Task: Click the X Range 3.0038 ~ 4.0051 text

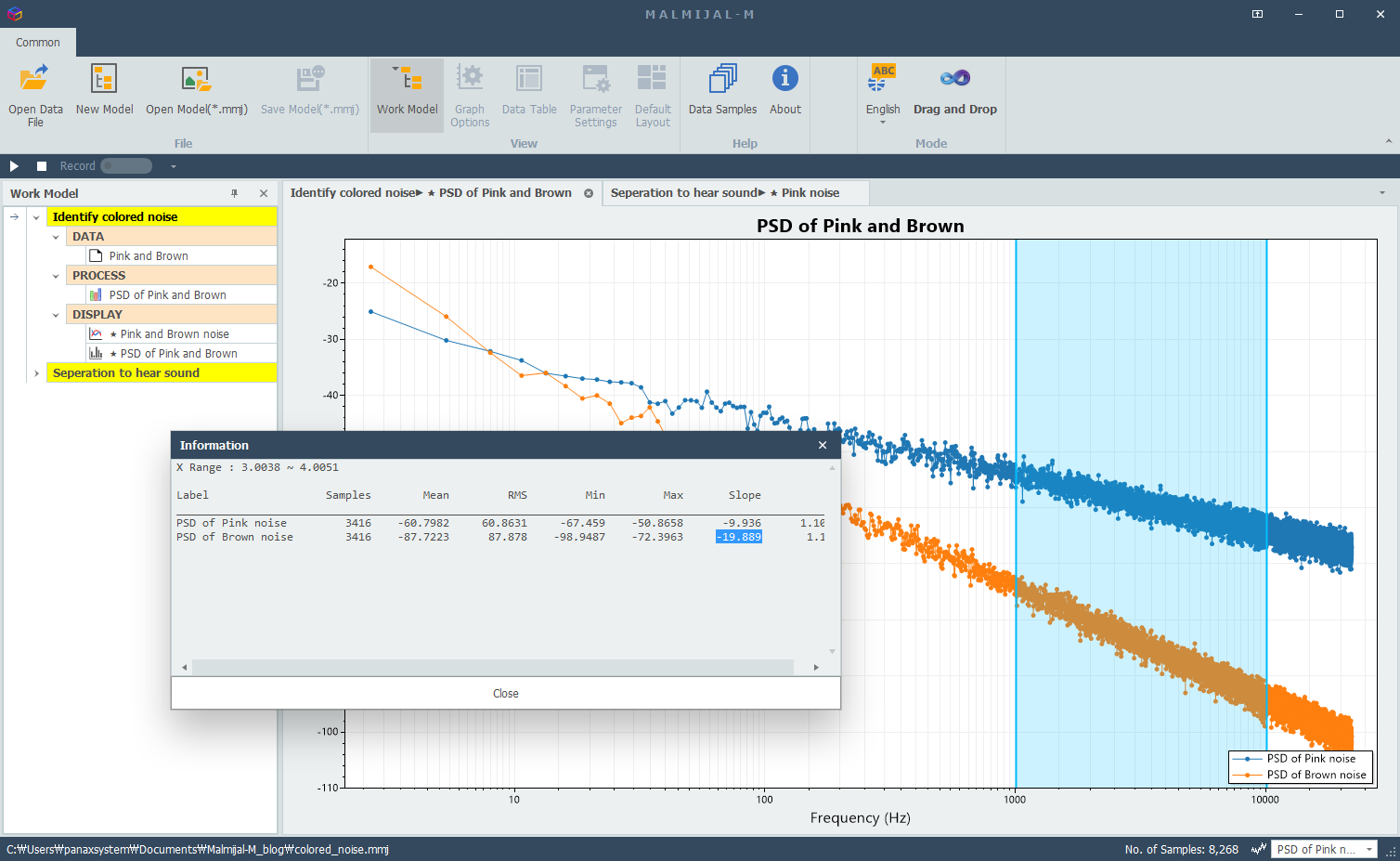Action: pos(257,467)
